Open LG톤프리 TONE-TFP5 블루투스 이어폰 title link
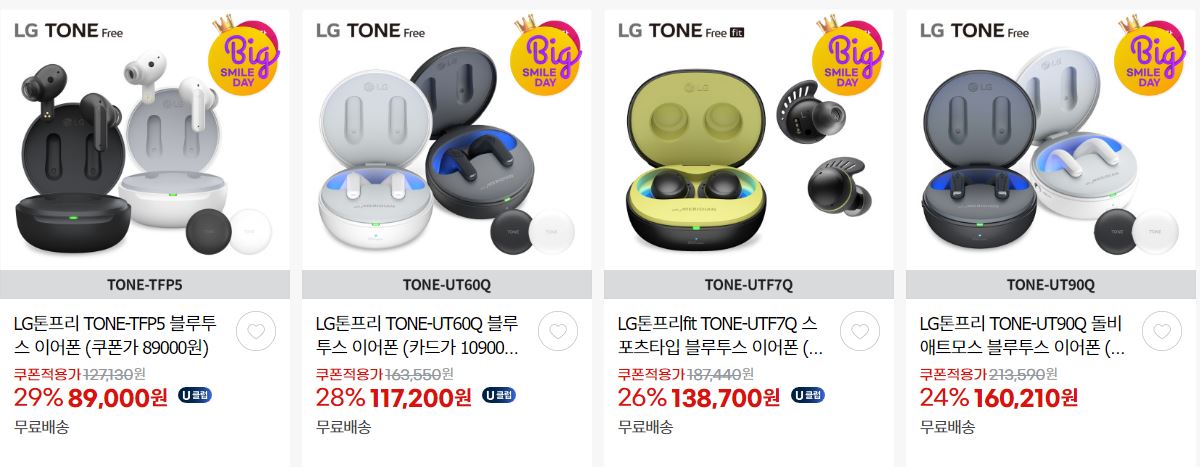1200x467 pixels. click(116, 336)
